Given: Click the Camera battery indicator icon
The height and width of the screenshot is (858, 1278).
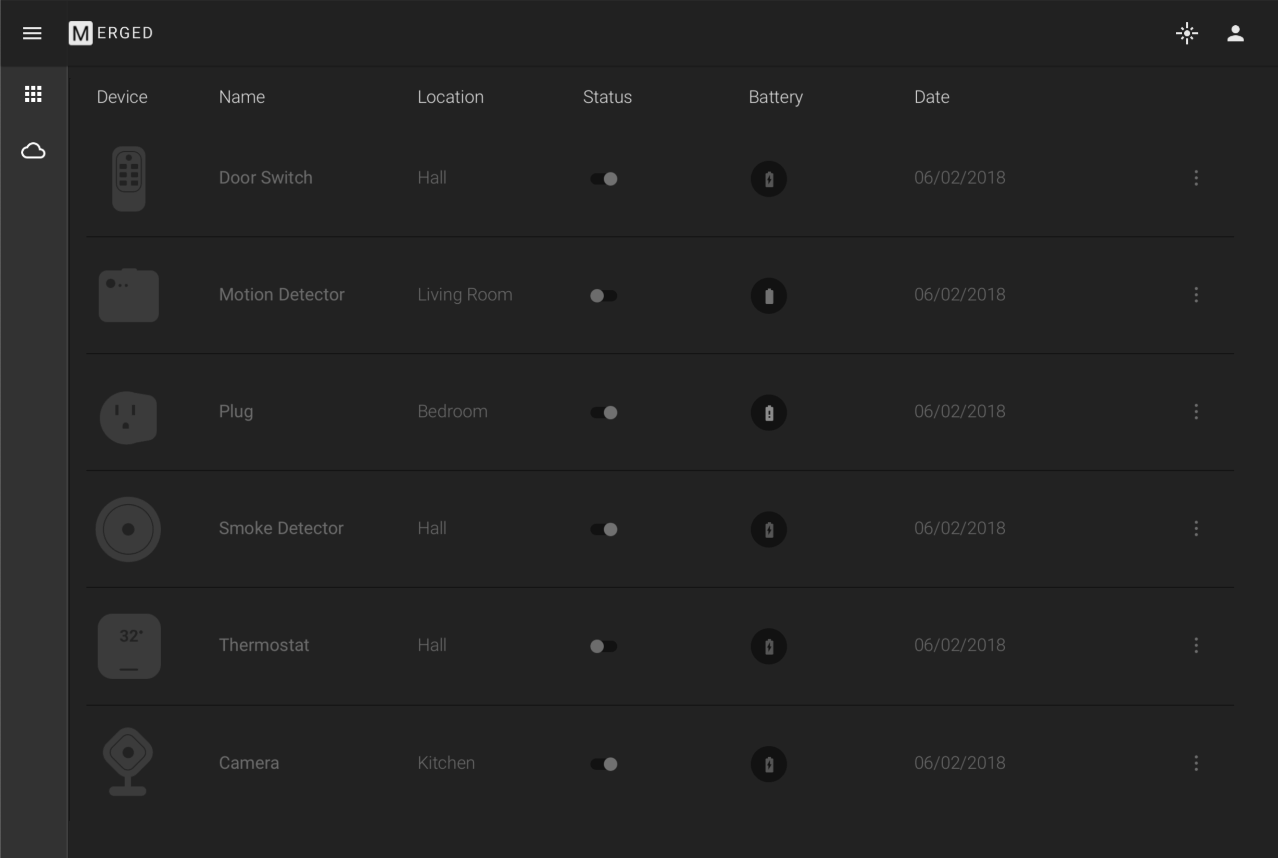Looking at the screenshot, I should pyautogui.click(x=768, y=764).
